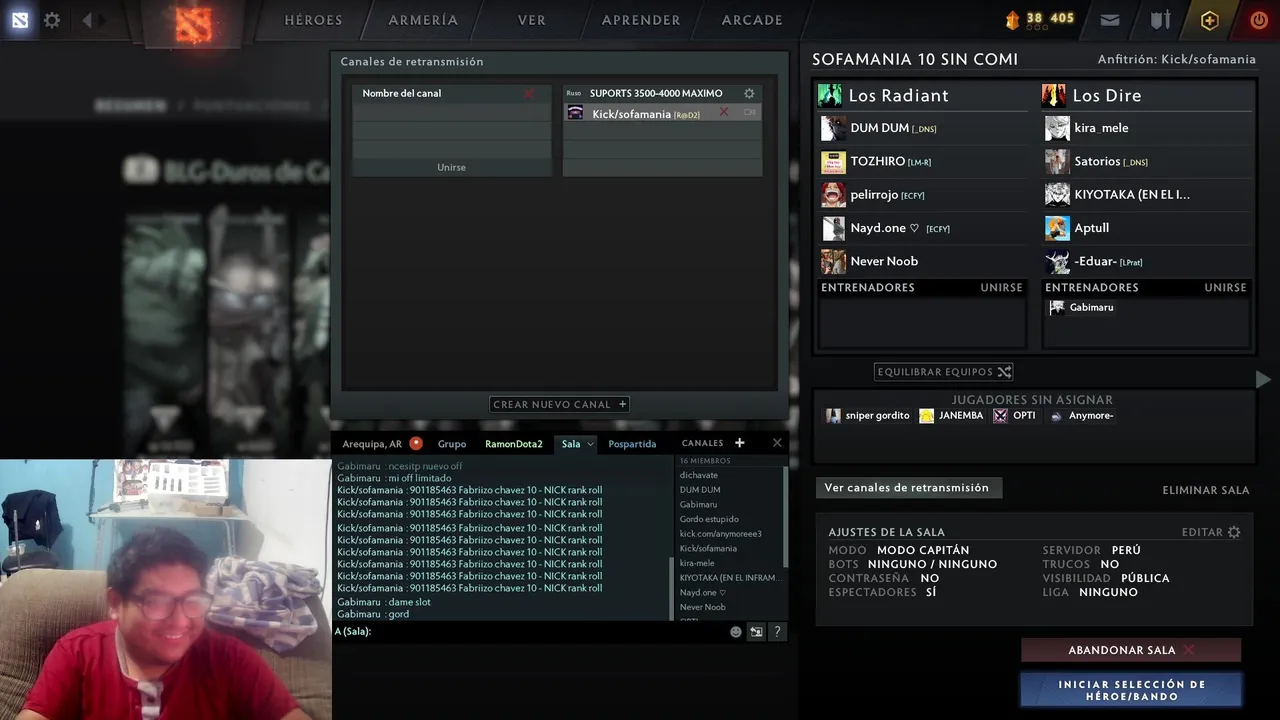
Task: Select unassigned player OPTI
Action: 1014,416
